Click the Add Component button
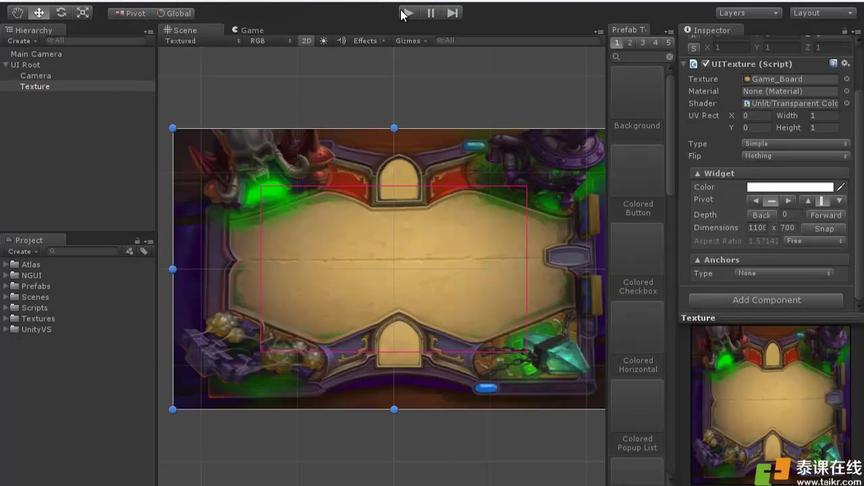The width and height of the screenshot is (864, 486). 766,300
